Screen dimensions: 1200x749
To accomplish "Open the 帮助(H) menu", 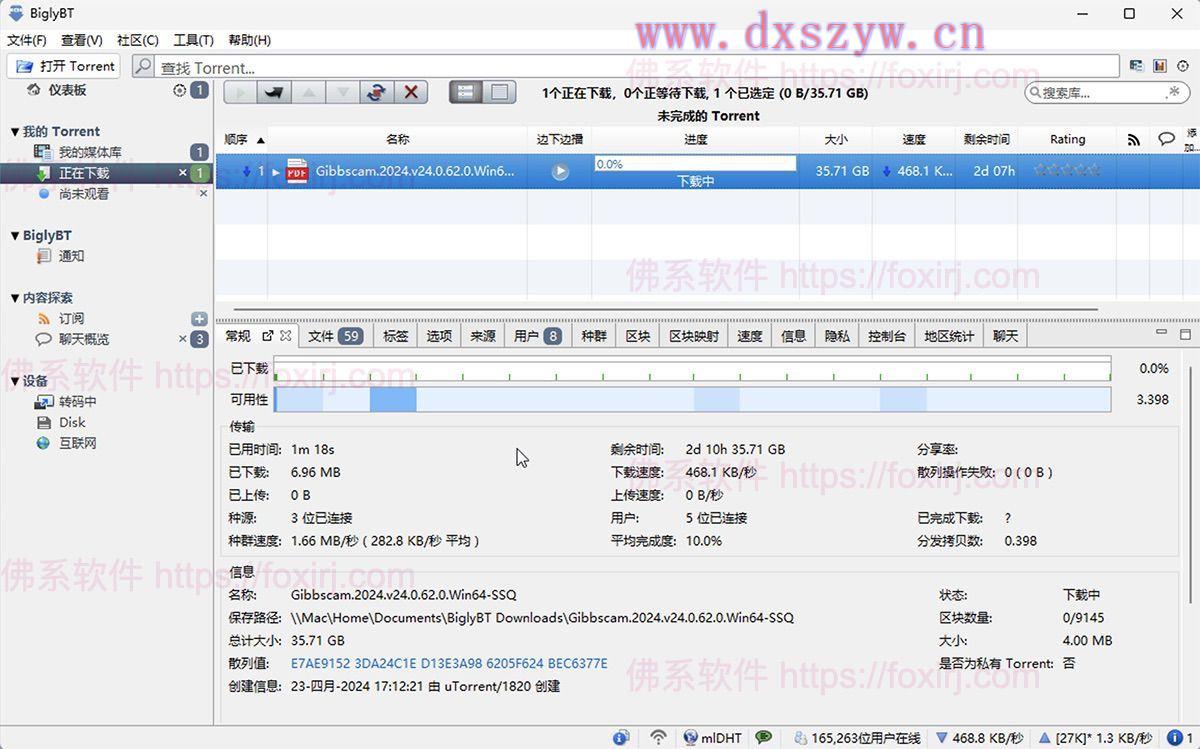I will click(x=249, y=40).
